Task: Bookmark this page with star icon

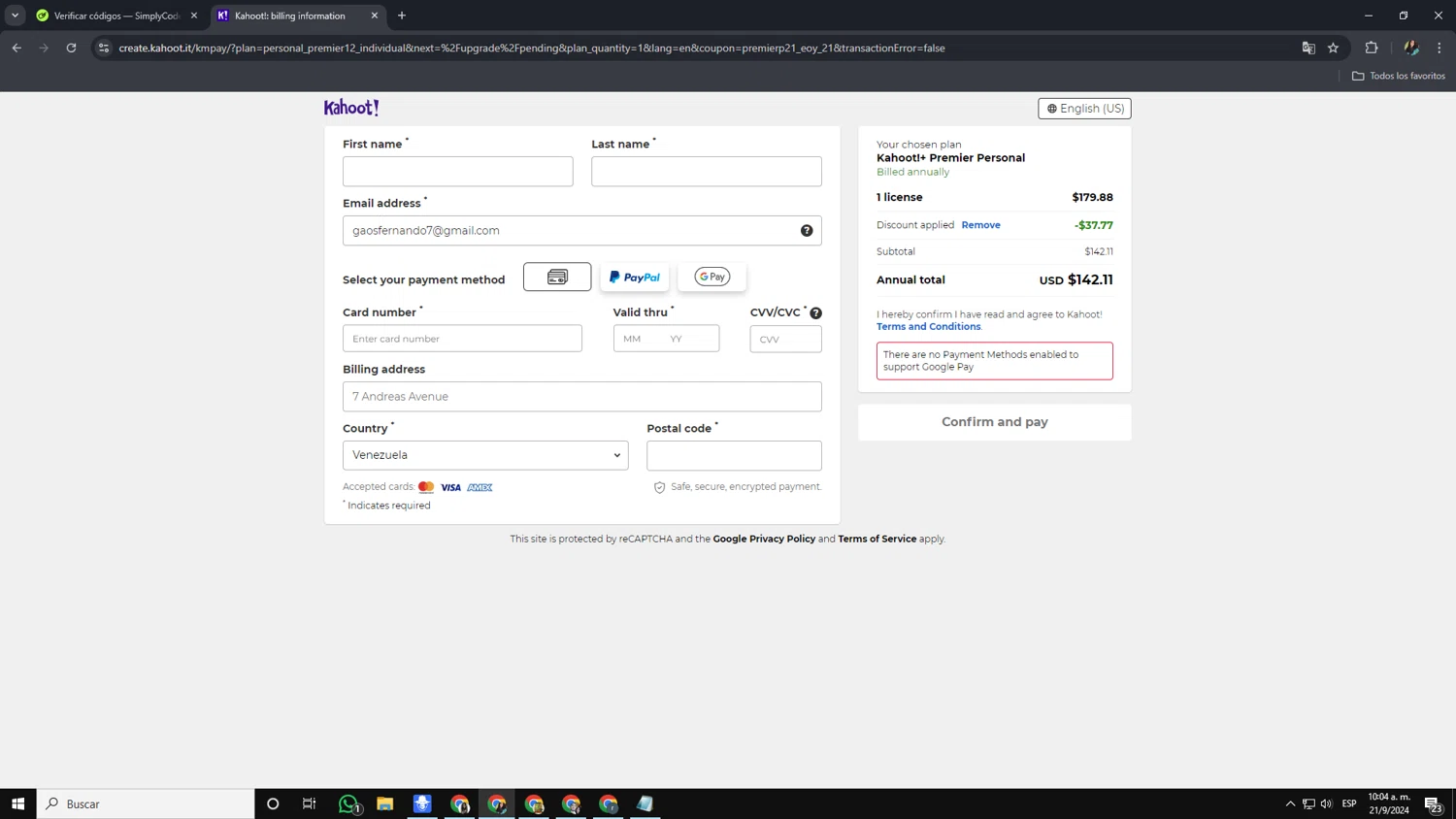Action: click(1333, 48)
